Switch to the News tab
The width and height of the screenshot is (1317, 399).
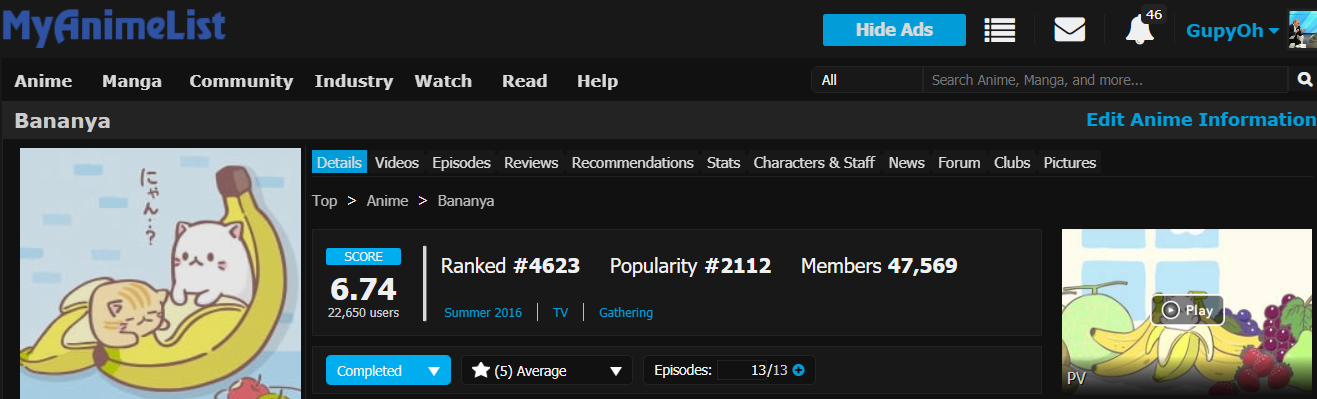pos(906,162)
